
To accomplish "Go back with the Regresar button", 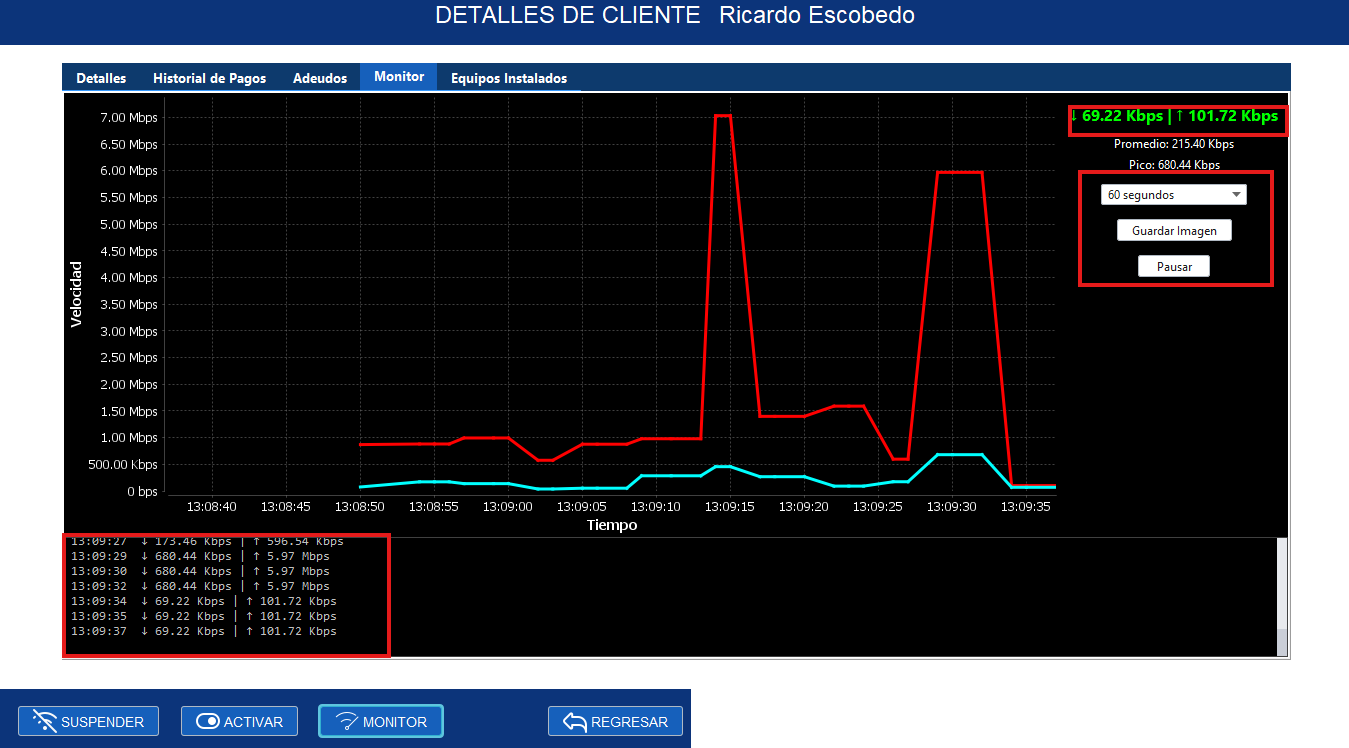I will click(x=615, y=720).
